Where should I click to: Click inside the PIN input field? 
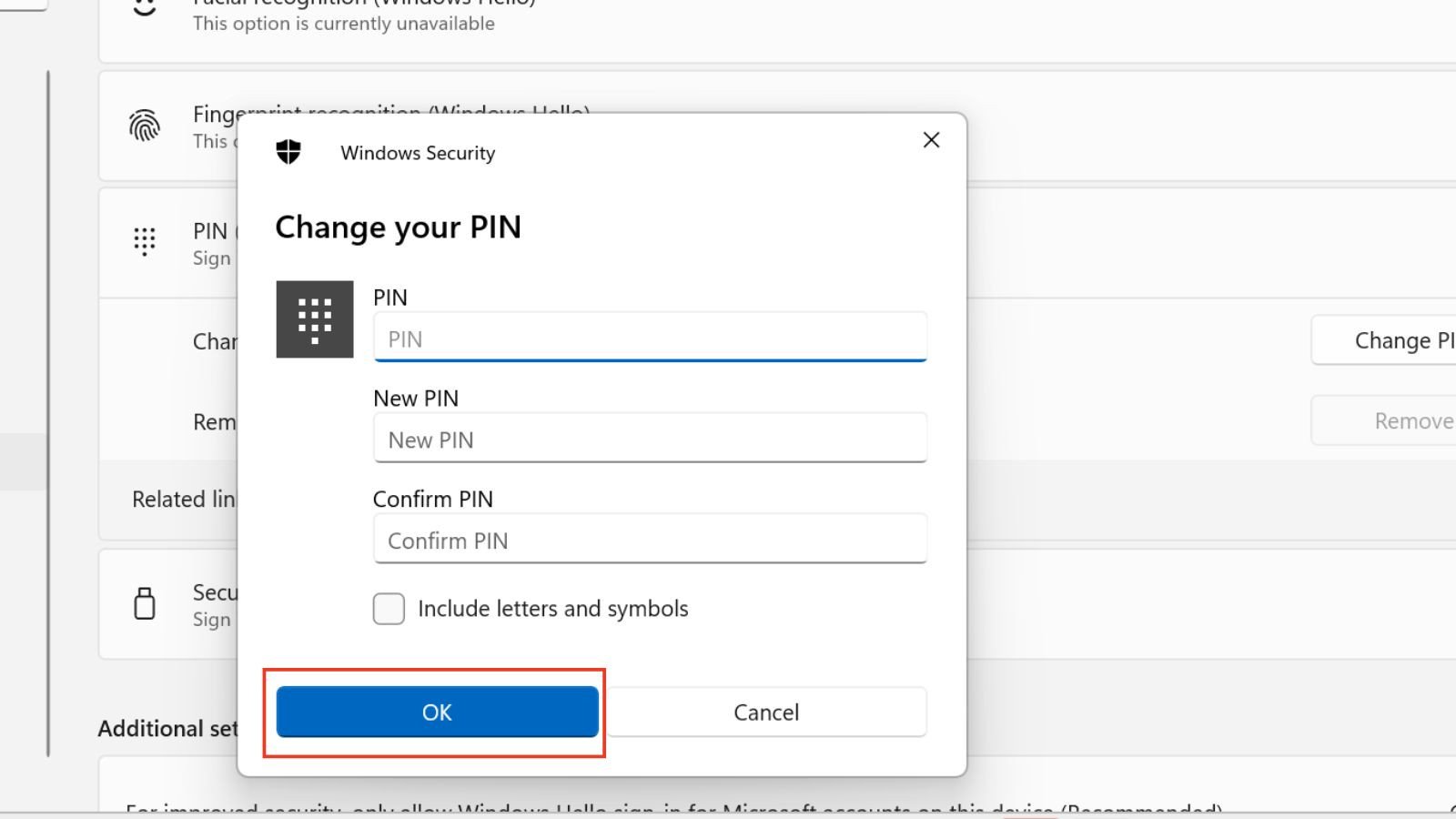[649, 338]
